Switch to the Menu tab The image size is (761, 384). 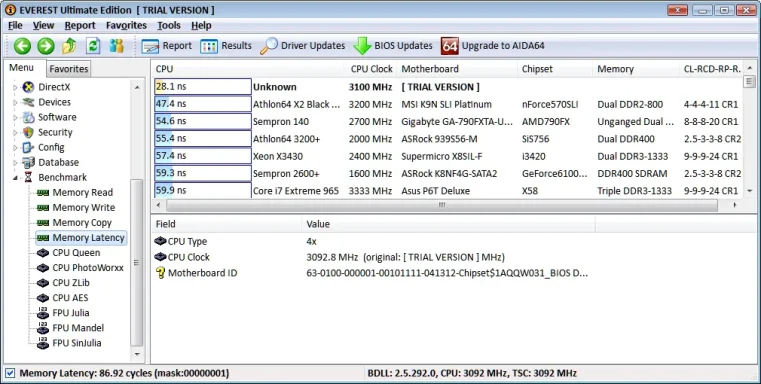[22, 68]
